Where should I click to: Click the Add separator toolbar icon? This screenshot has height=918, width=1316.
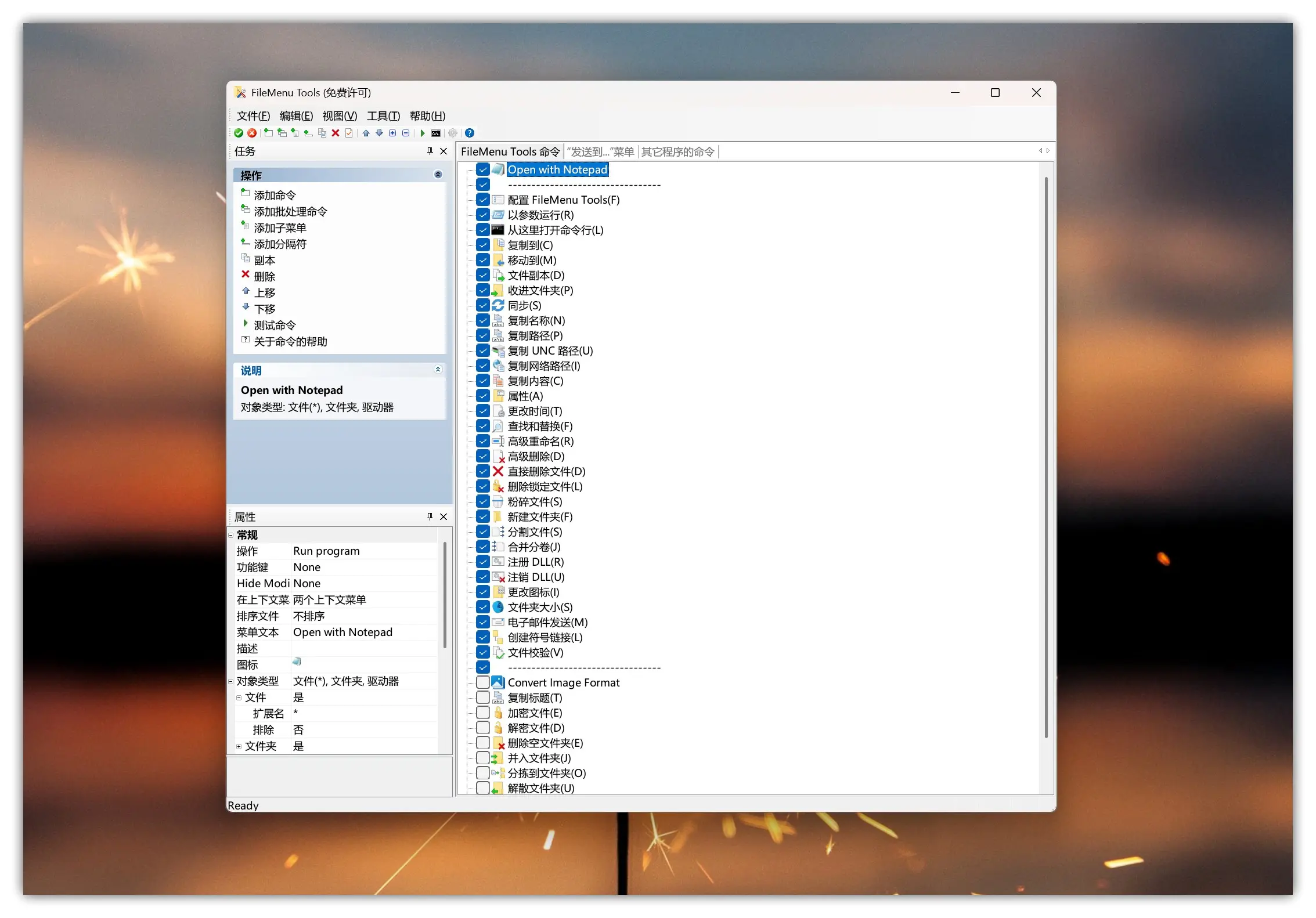308,133
